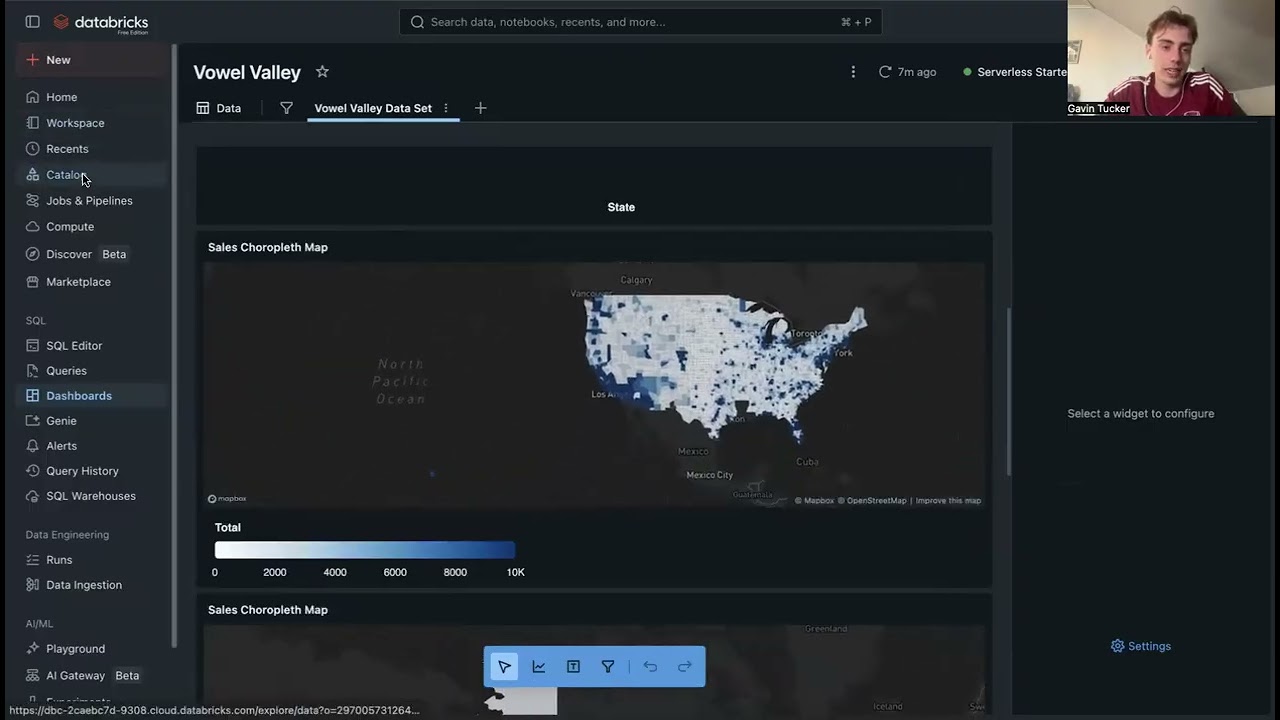This screenshot has width=1280, height=720.
Task: Select Vowel Valley Data Set tab
Action: 373,108
